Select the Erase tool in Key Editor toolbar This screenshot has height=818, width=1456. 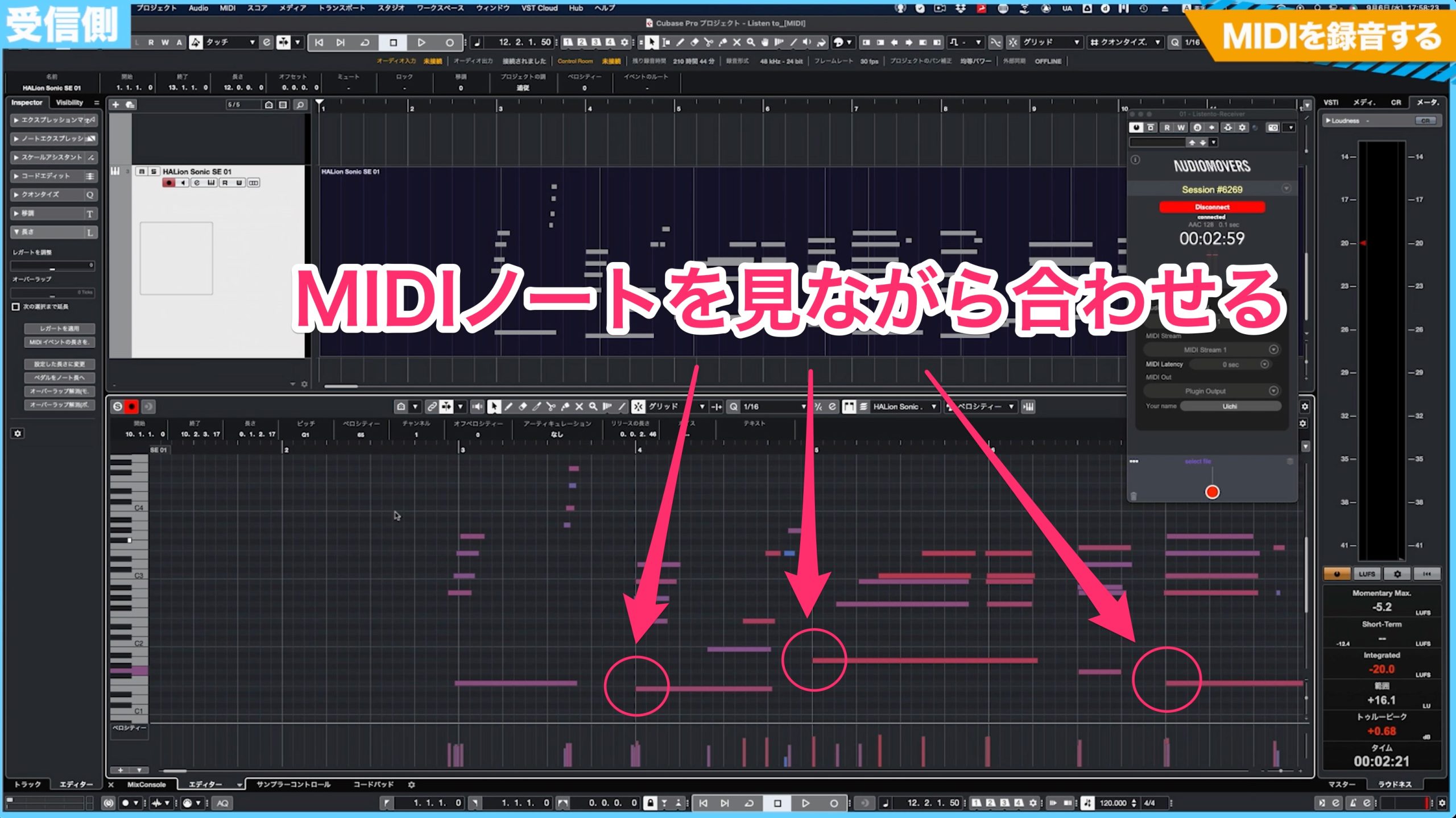click(x=523, y=406)
